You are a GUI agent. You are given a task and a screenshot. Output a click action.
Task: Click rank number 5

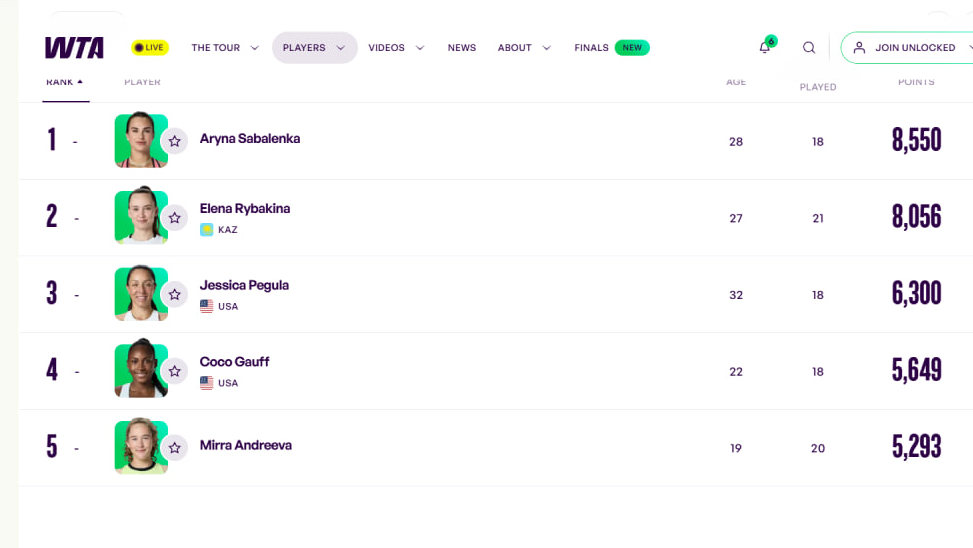pyautogui.click(x=52, y=446)
